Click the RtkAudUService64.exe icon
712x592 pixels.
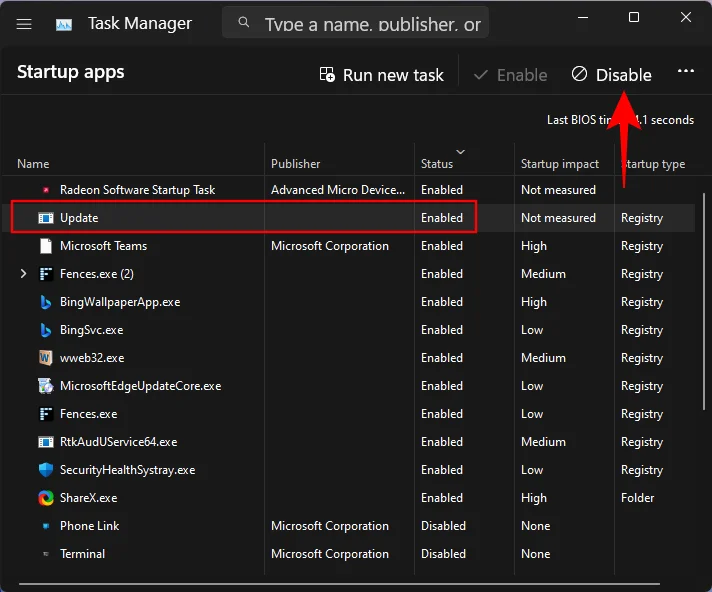click(46, 442)
